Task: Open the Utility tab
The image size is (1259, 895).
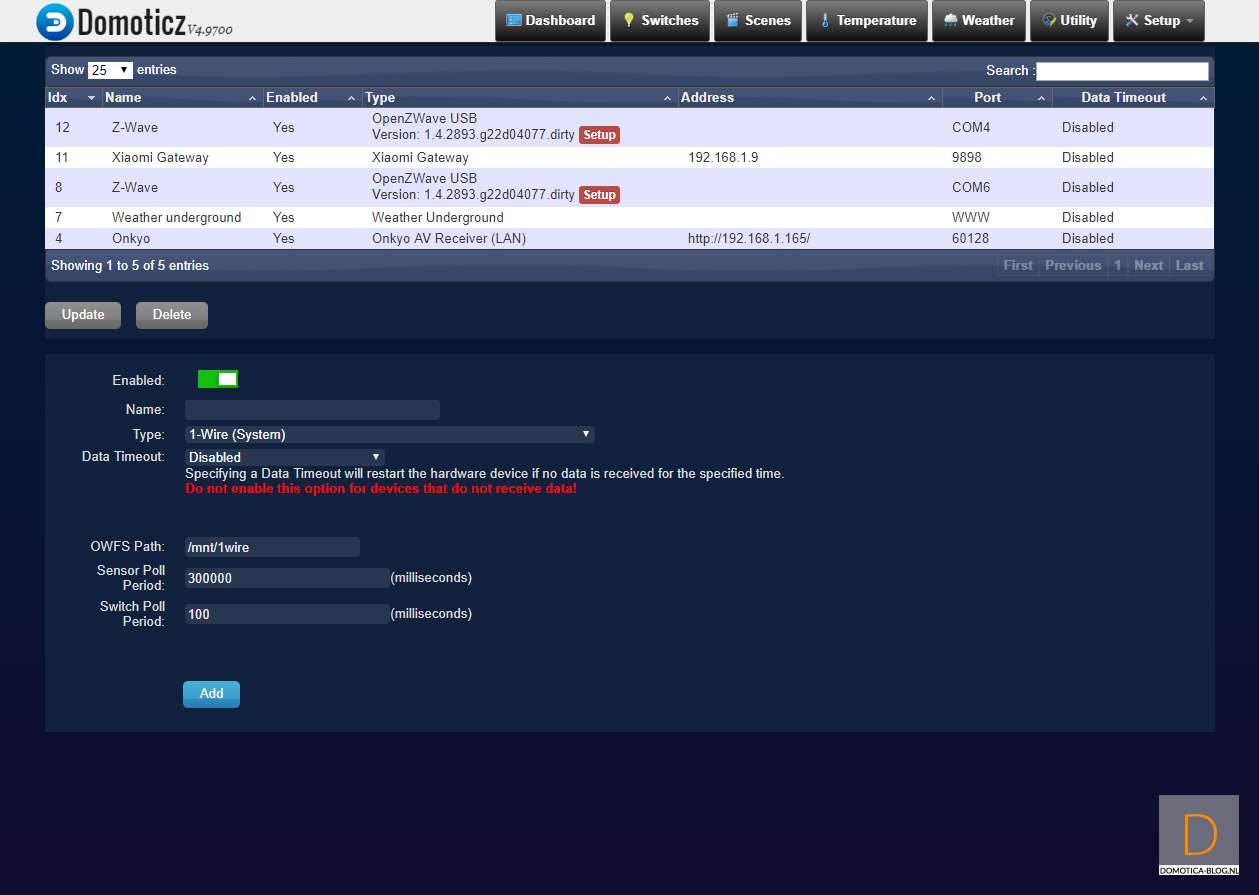Action: [1069, 21]
